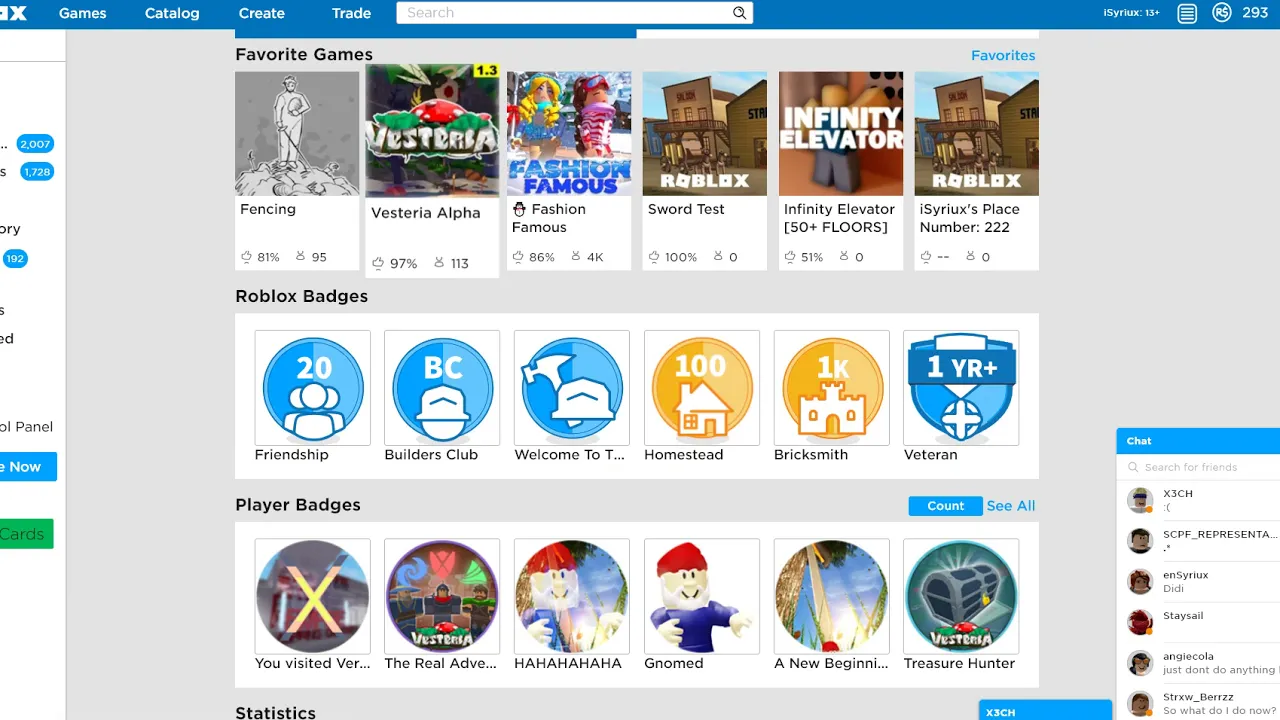
Task: Open the Catalog menu
Action: pos(172,13)
